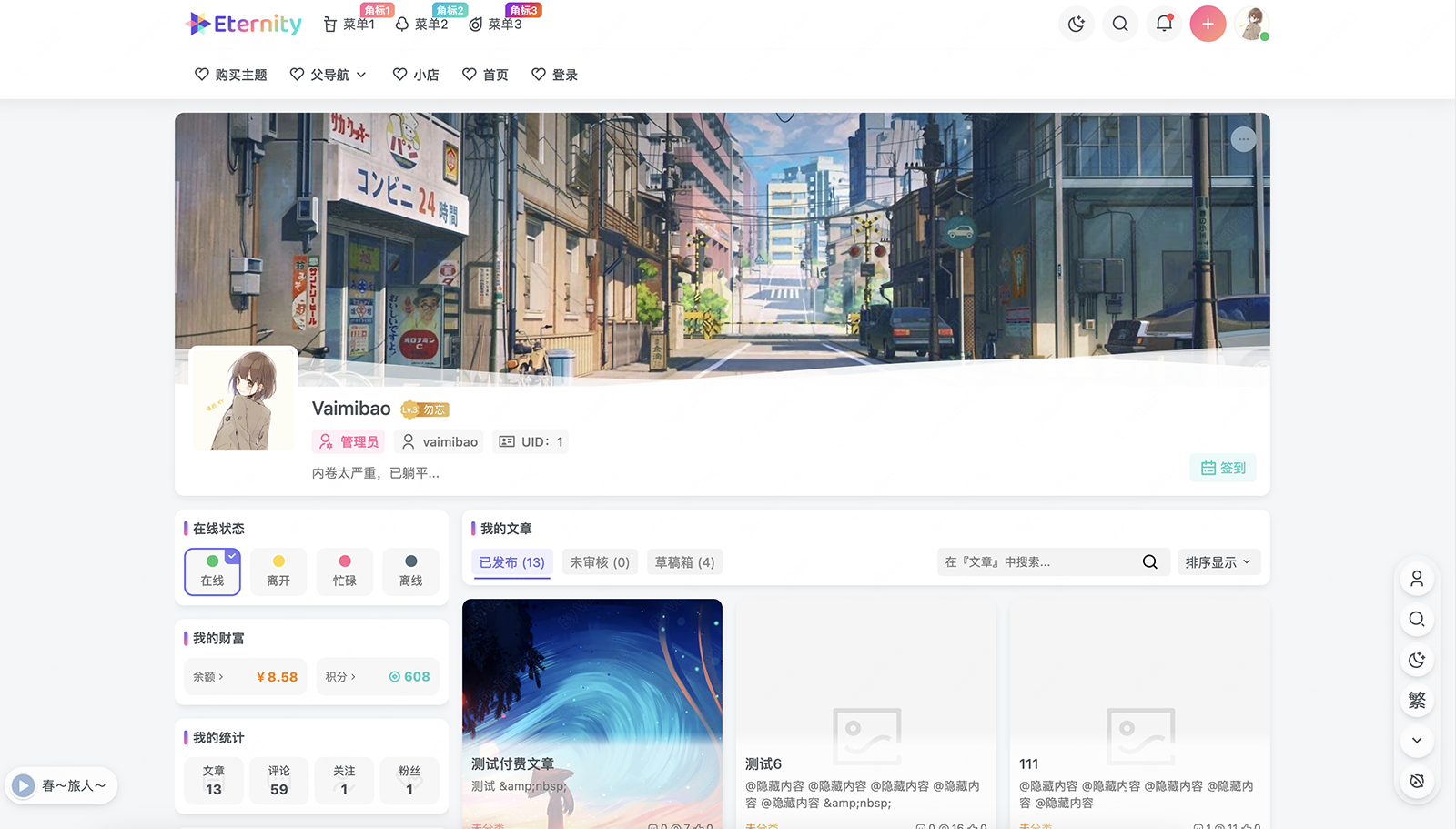Toggle dark mode in top header
Image resolution: width=1456 pixels, height=829 pixels.
pos(1077,24)
